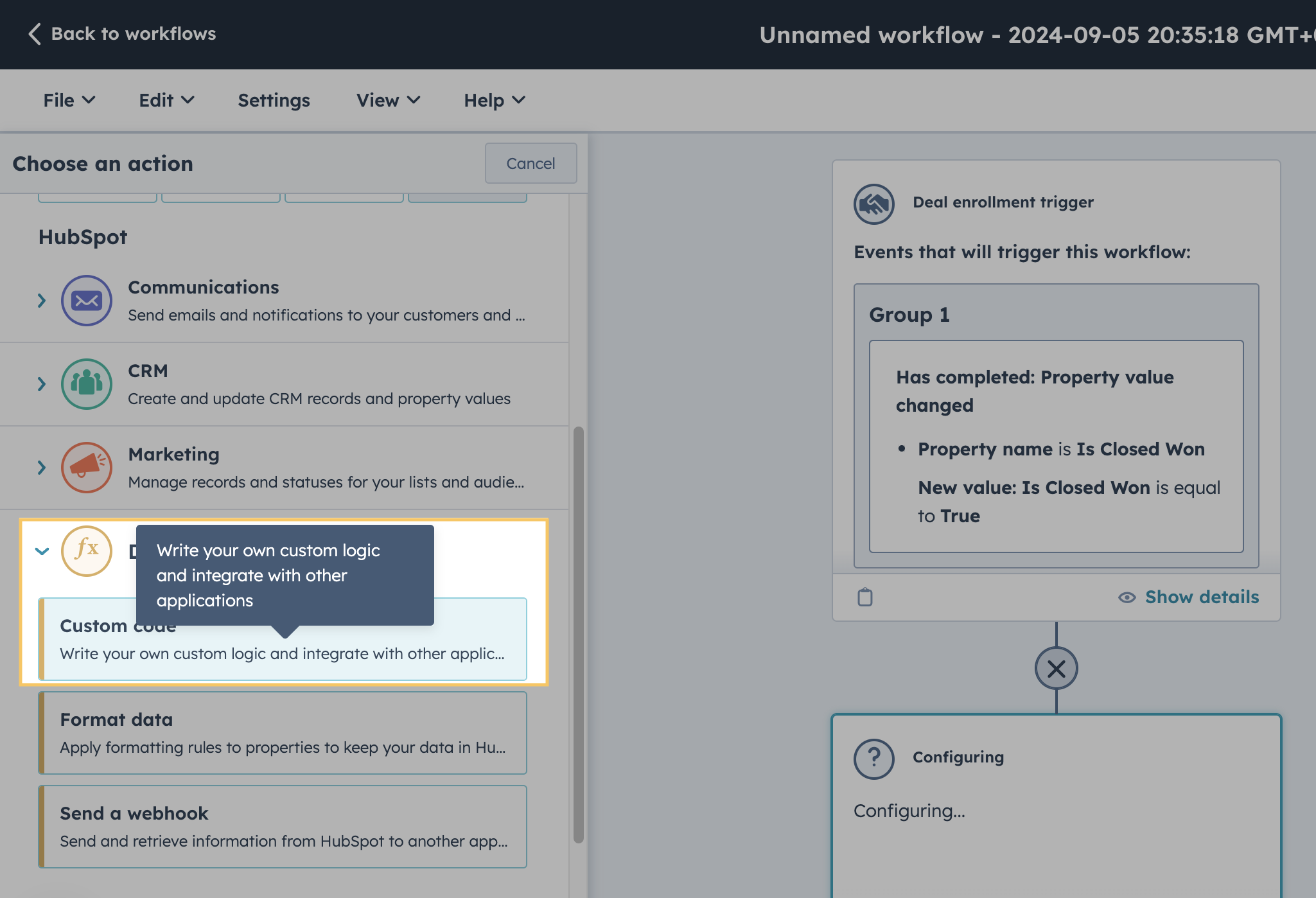Viewport: 1316px width, 898px height.
Task: Click the CRM heading text
Action: click(148, 371)
